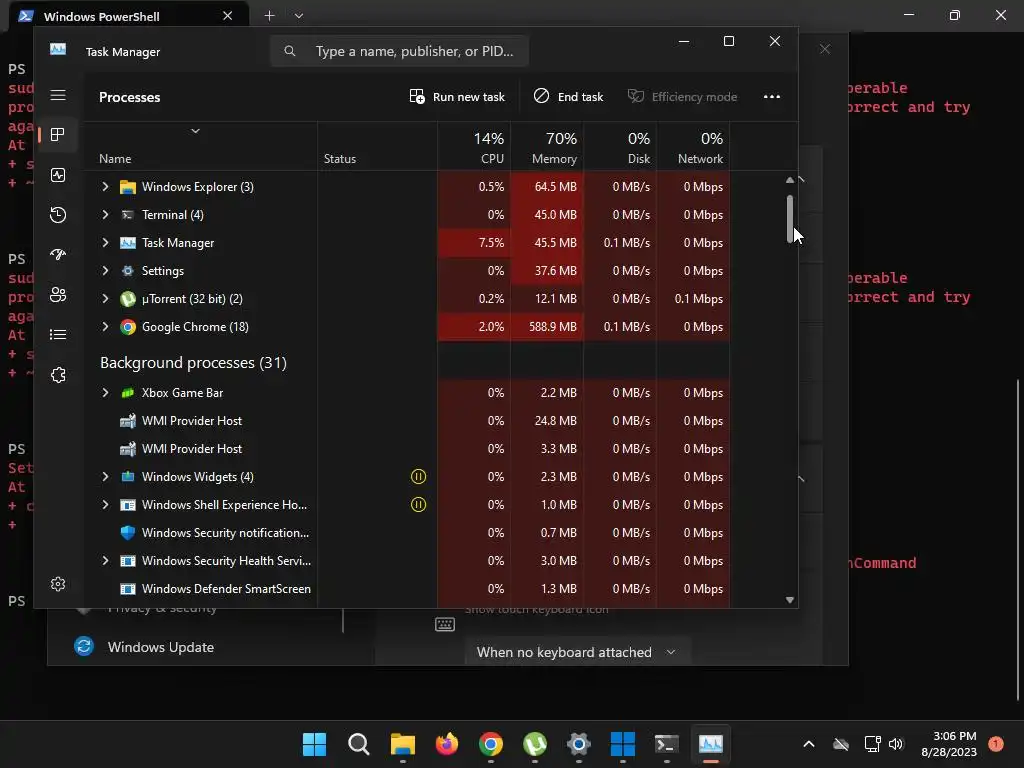Click suspended status icon for Windows Widgets
Image resolution: width=1024 pixels, height=768 pixels.
coord(419,477)
